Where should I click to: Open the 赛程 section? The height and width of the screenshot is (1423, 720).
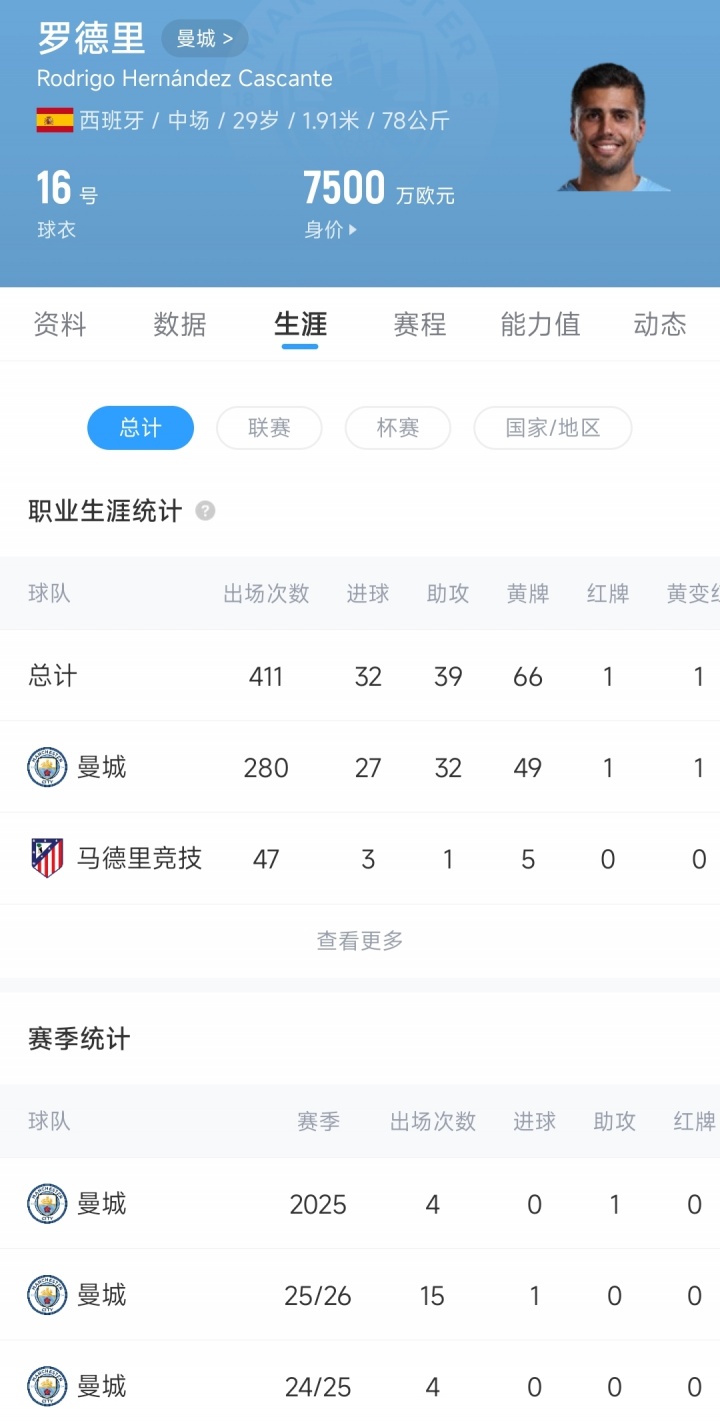tap(419, 324)
